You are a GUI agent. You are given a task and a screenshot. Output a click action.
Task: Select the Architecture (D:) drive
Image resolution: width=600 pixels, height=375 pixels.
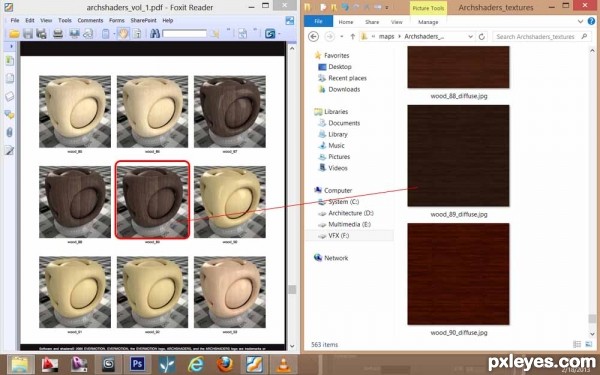coord(351,213)
